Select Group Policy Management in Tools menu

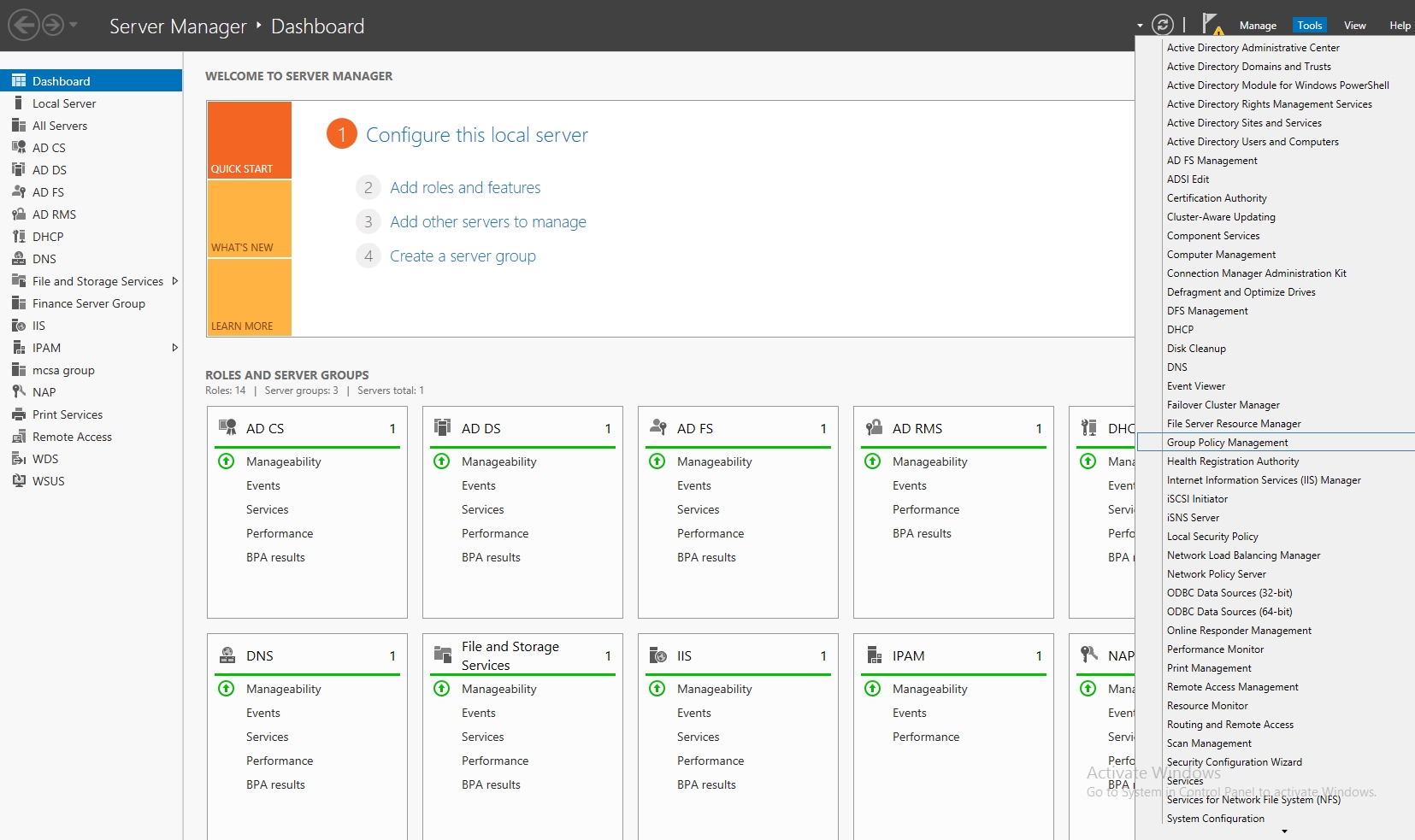[1275, 442]
